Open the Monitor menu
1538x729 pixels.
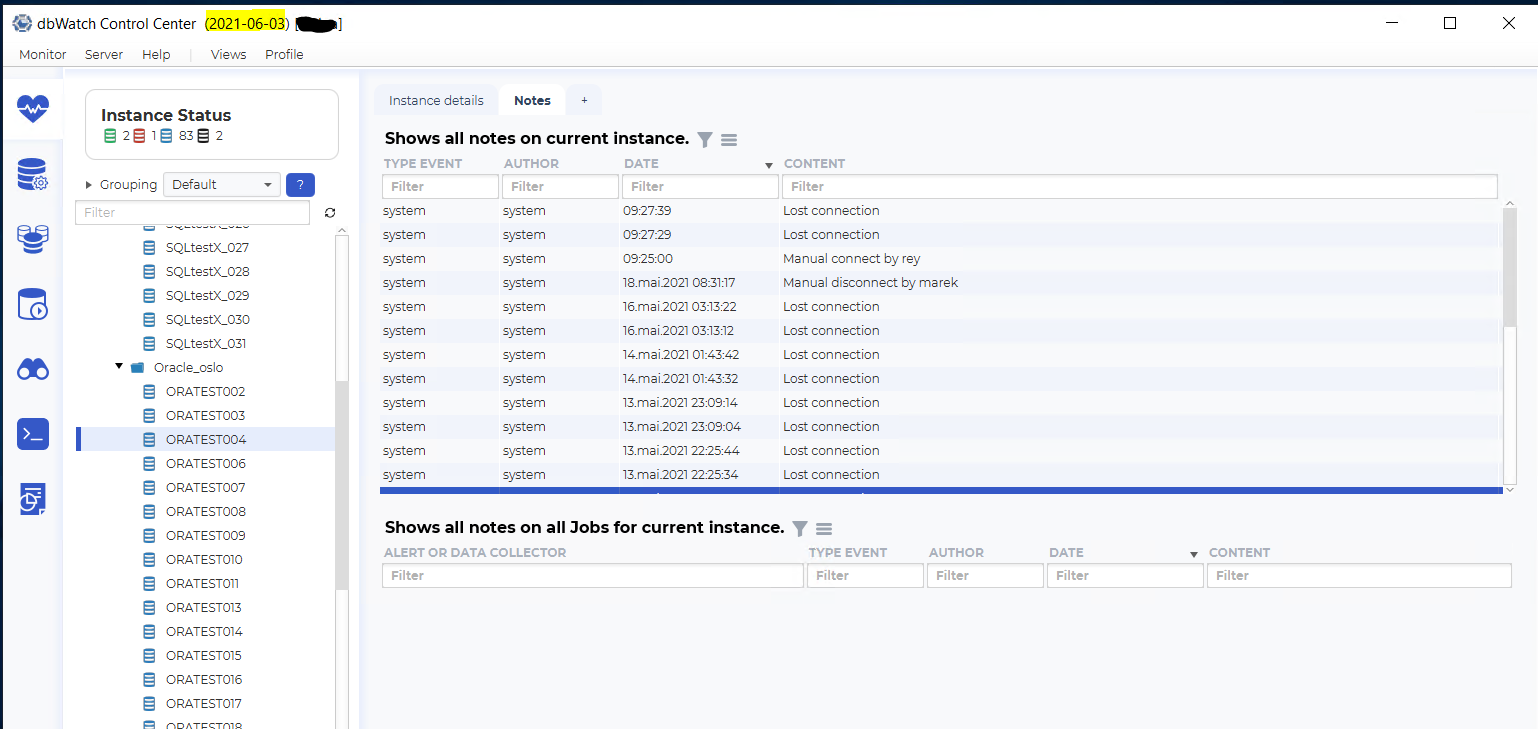tap(43, 55)
